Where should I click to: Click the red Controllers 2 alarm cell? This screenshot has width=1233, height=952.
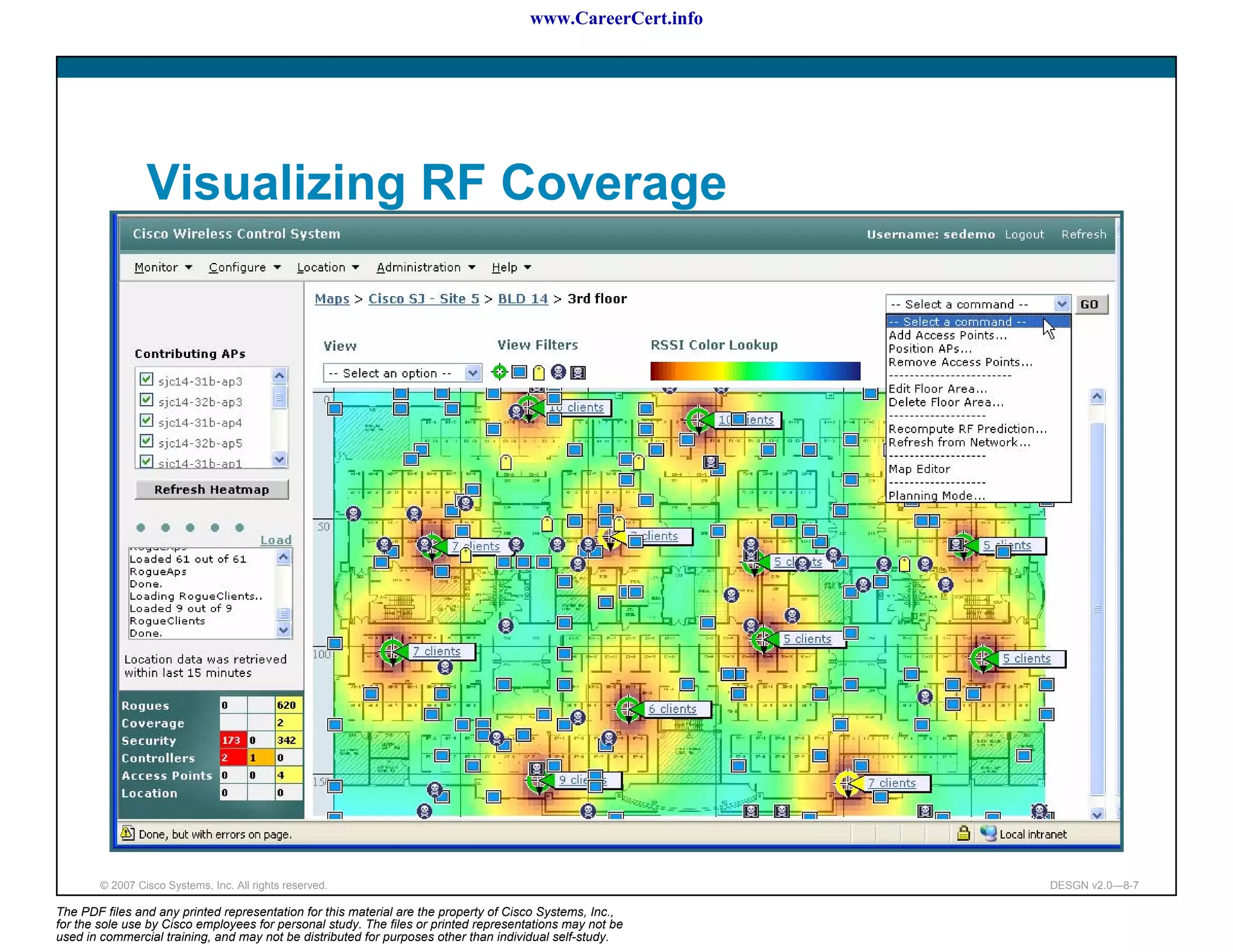pyautogui.click(x=233, y=757)
